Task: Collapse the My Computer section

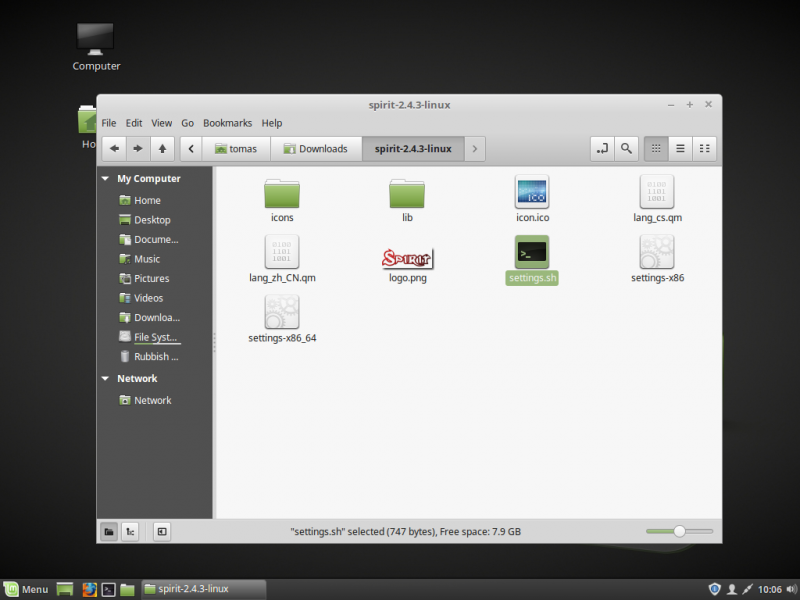Action: (105, 178)
